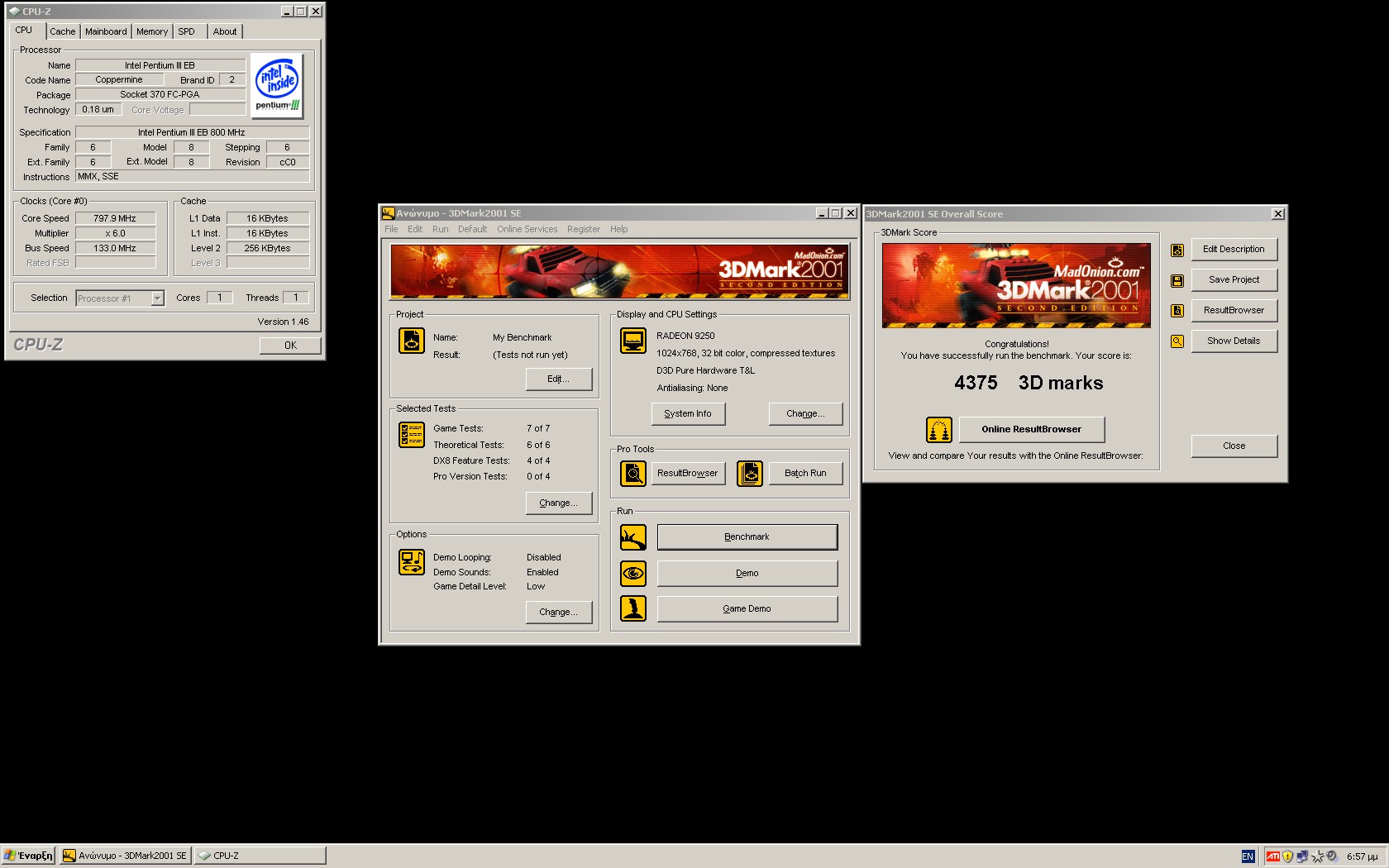Image resolution: width=1389 pixels, height=868 pixels.
Task: Open the Start (Έναρξη) menu
Action: click(x=28, y=856)
